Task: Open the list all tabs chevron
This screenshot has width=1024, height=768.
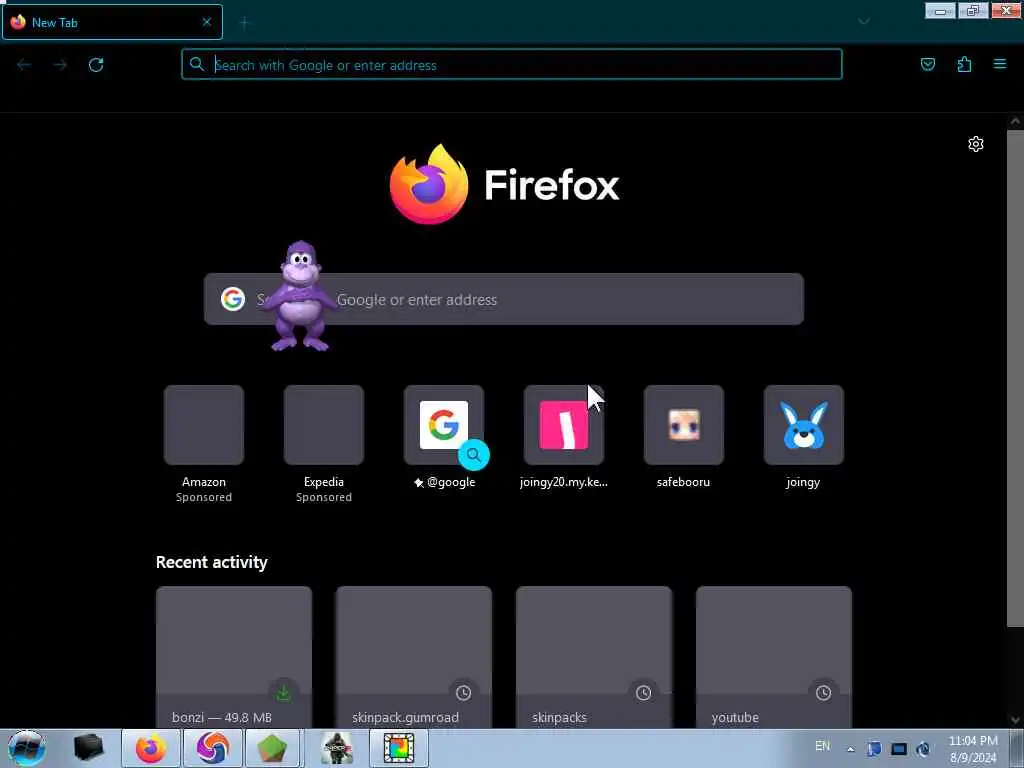Action: tap(863, 22)
